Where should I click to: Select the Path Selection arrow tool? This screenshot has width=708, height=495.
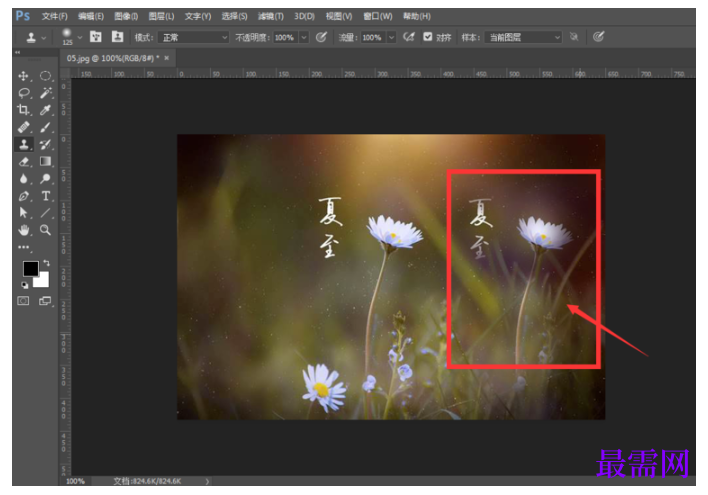pos(23,213)
